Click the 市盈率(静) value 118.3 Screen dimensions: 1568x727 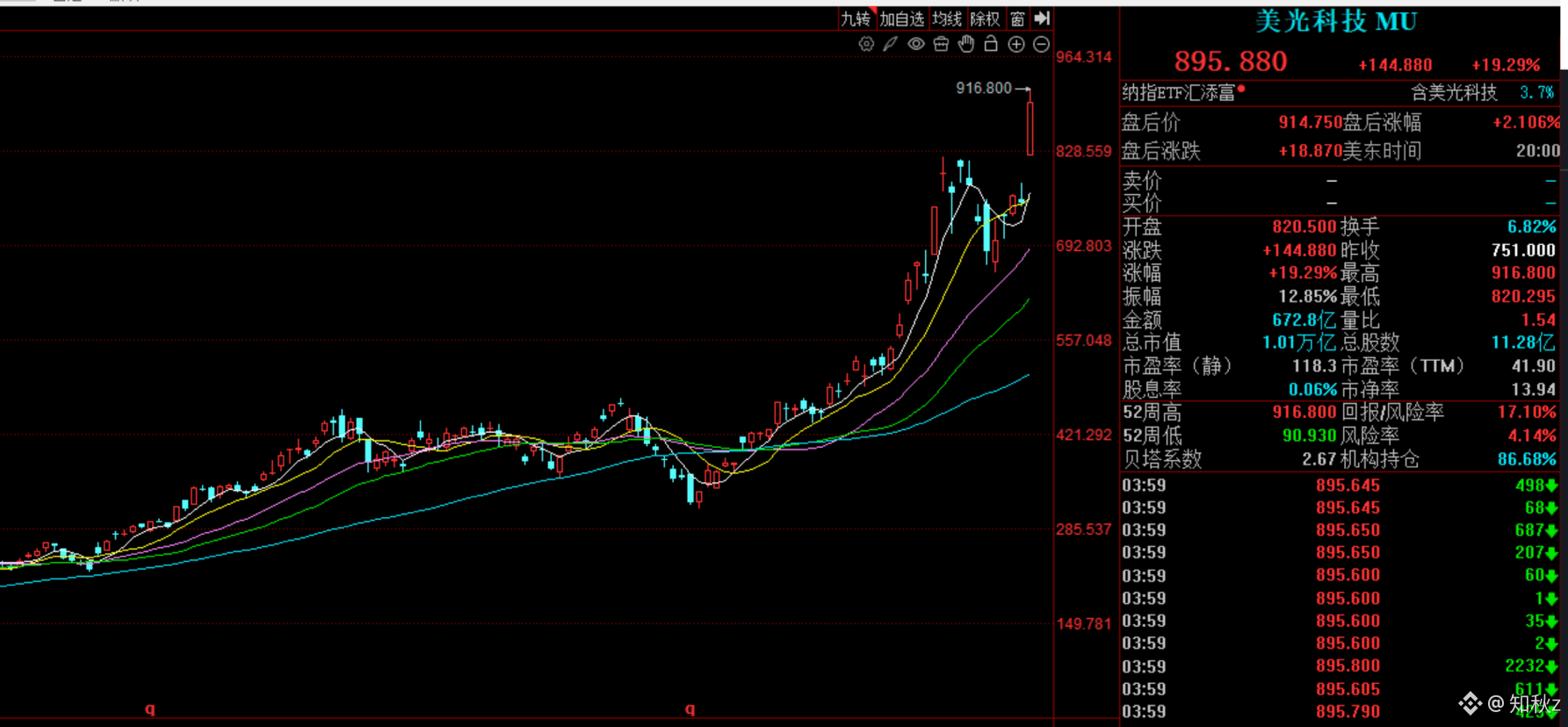coord(1314,366)
